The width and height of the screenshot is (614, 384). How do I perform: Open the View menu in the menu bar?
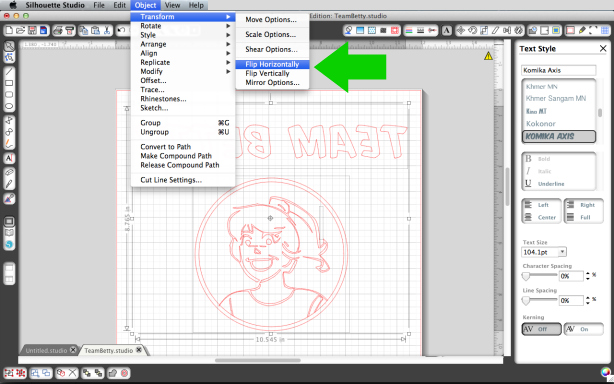click(172, 5)
